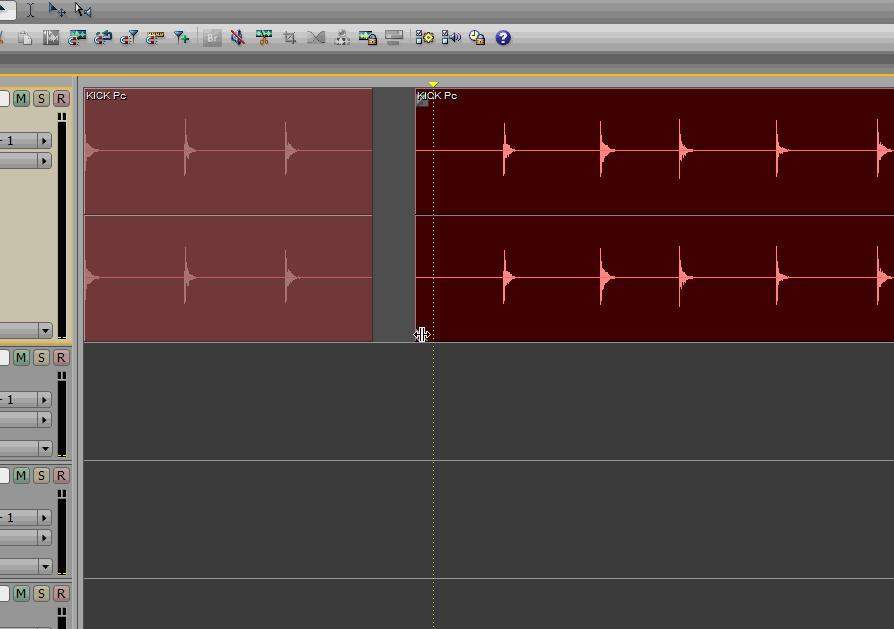Select the dark red second KICK Pc clip
Viewport: 894px width, 629px height.
pyautogui.click(x=655, y=215)
